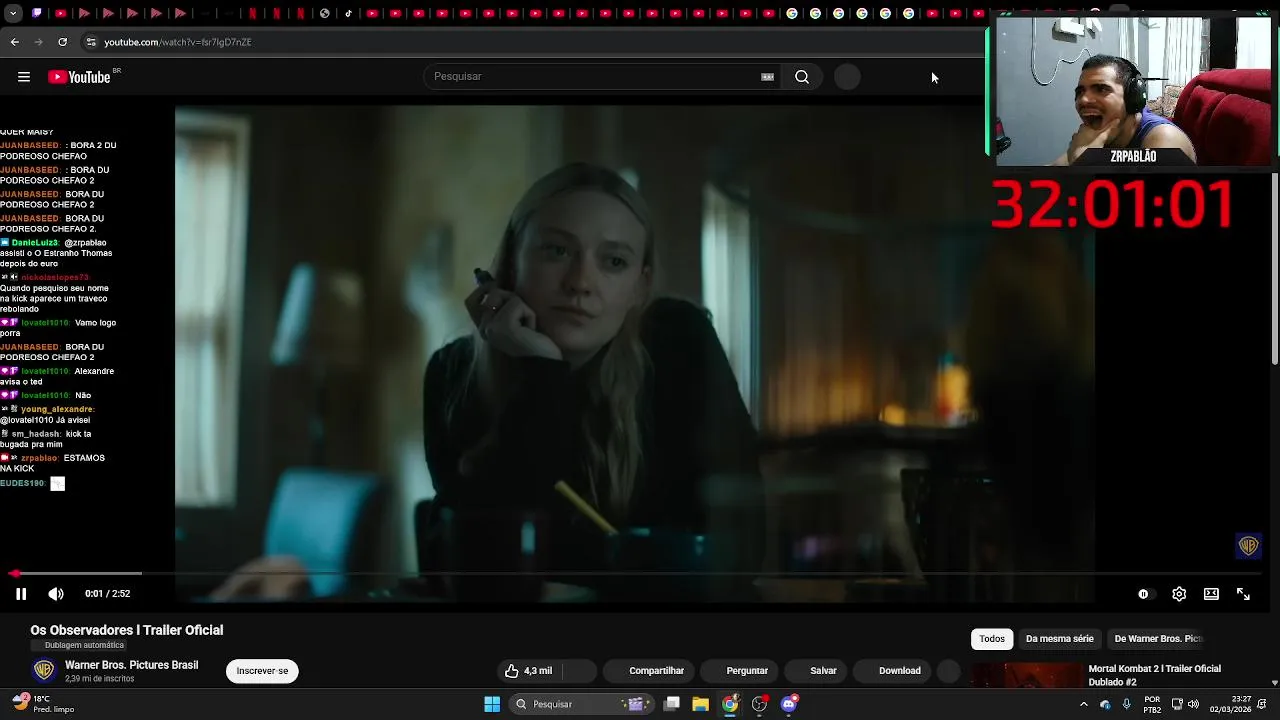The height and width of the screenshot is (720, 1280).
Task: Open the Warner Bros. channel avatar
Action: point(44,671)
